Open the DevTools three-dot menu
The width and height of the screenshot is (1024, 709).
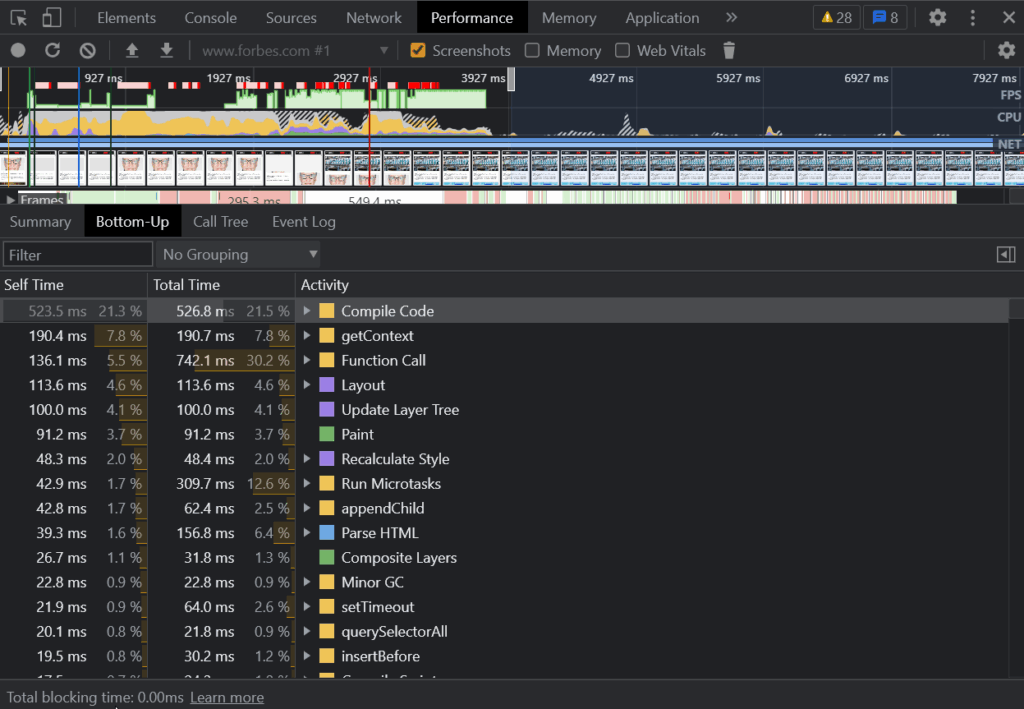(x=973, y=17)
